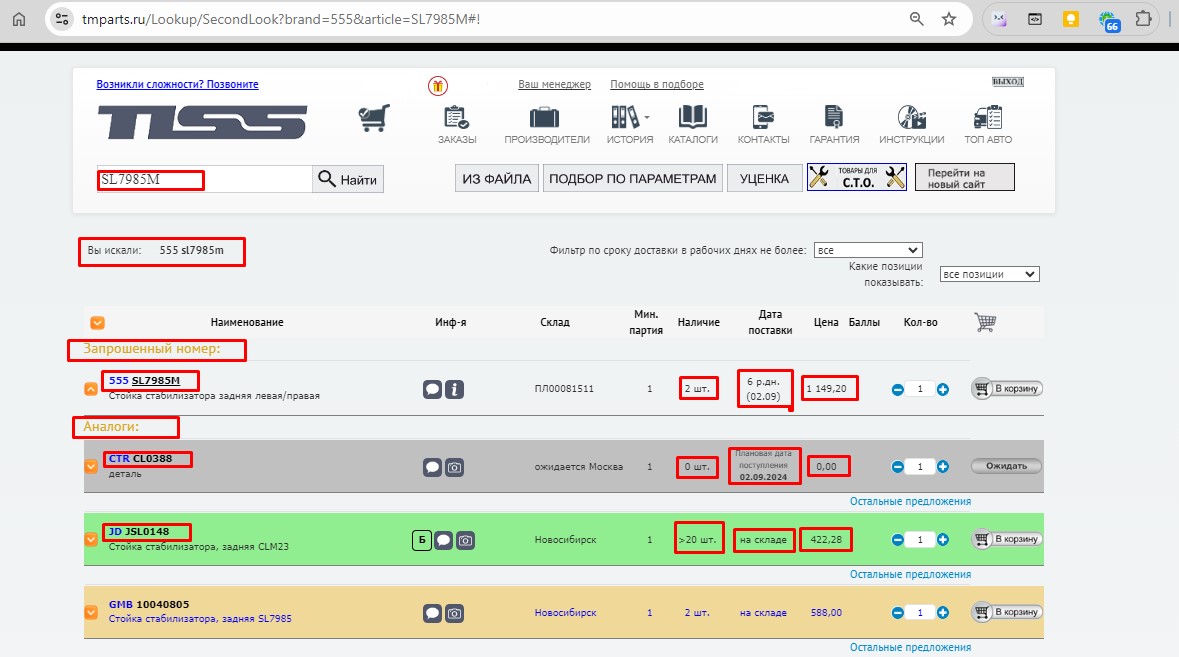Click the gift icon above Заказы
Viewport: 1179px width, 657px height.
click(438, 86)
